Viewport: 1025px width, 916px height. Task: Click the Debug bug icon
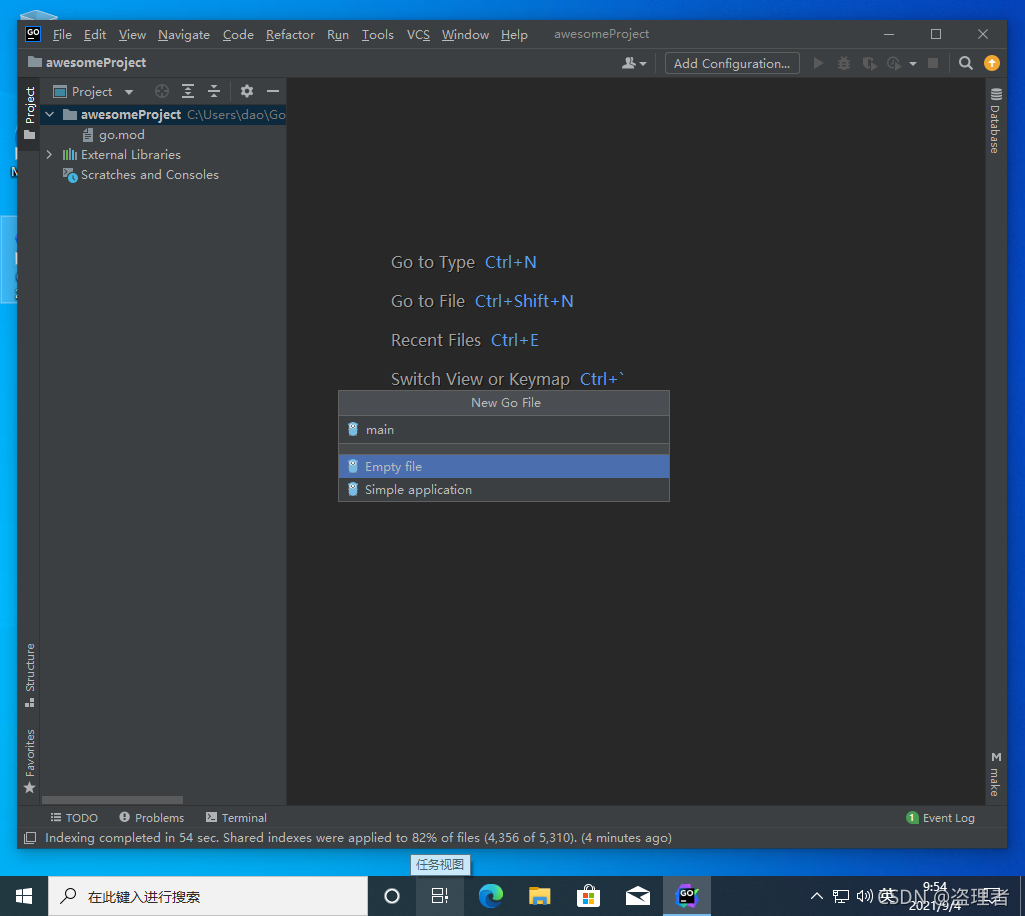[x=844, y=63]
